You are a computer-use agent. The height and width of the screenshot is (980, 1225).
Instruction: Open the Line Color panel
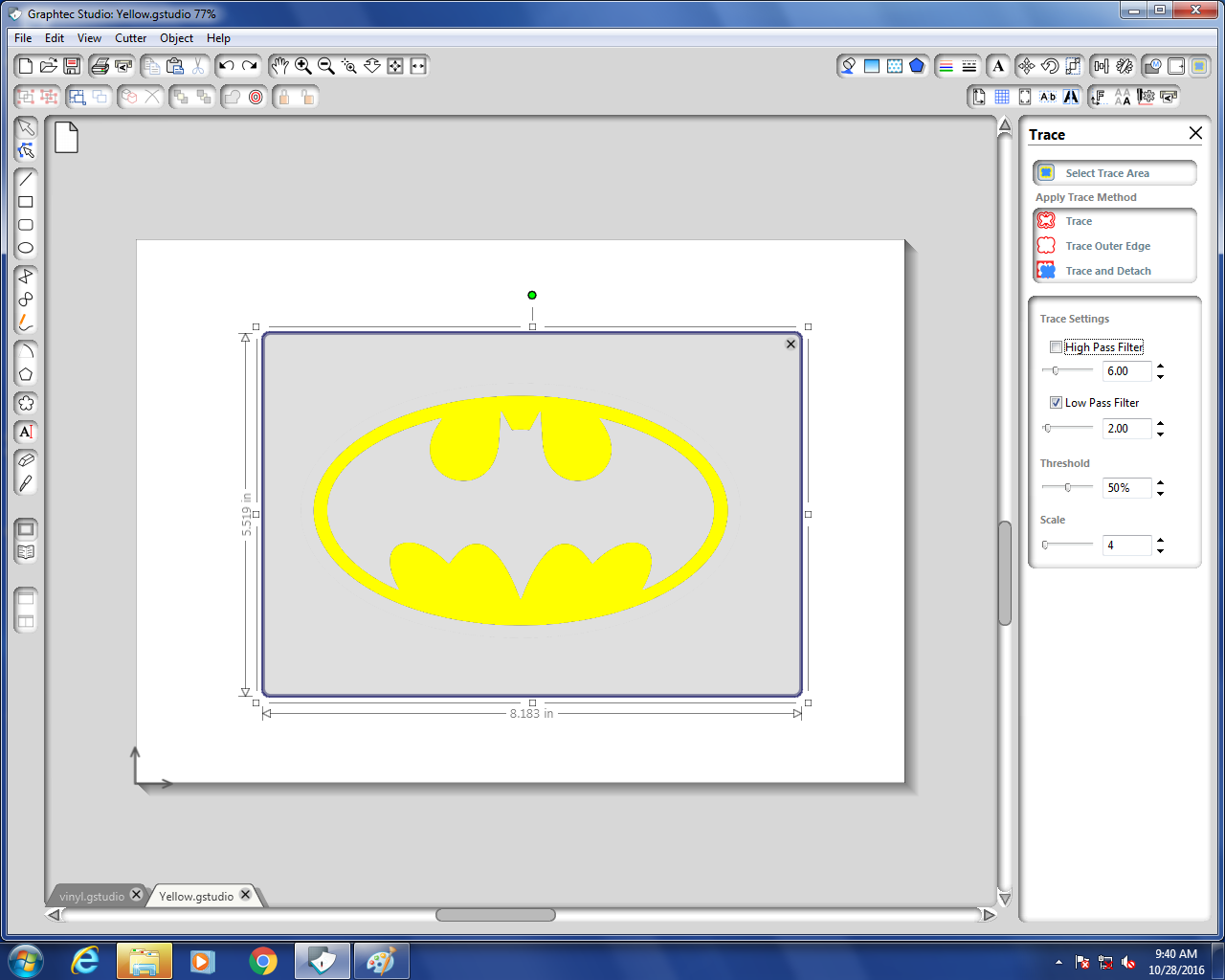click(x=946, y=66)
